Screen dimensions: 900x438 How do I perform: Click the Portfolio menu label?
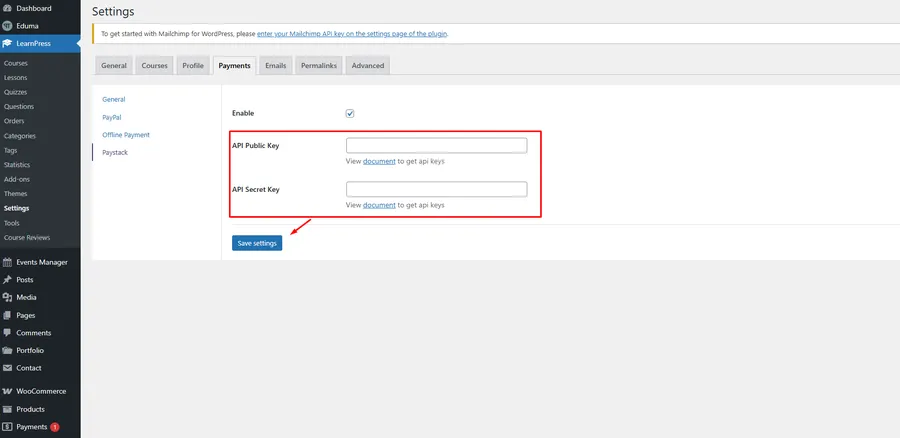(x=30, y=350)
